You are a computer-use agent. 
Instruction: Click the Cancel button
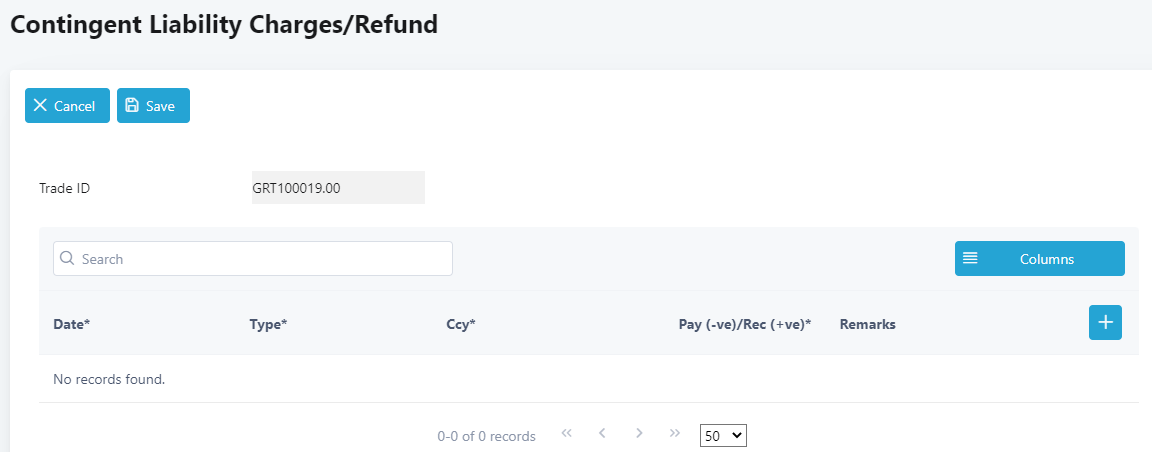[x=68, y=106]
